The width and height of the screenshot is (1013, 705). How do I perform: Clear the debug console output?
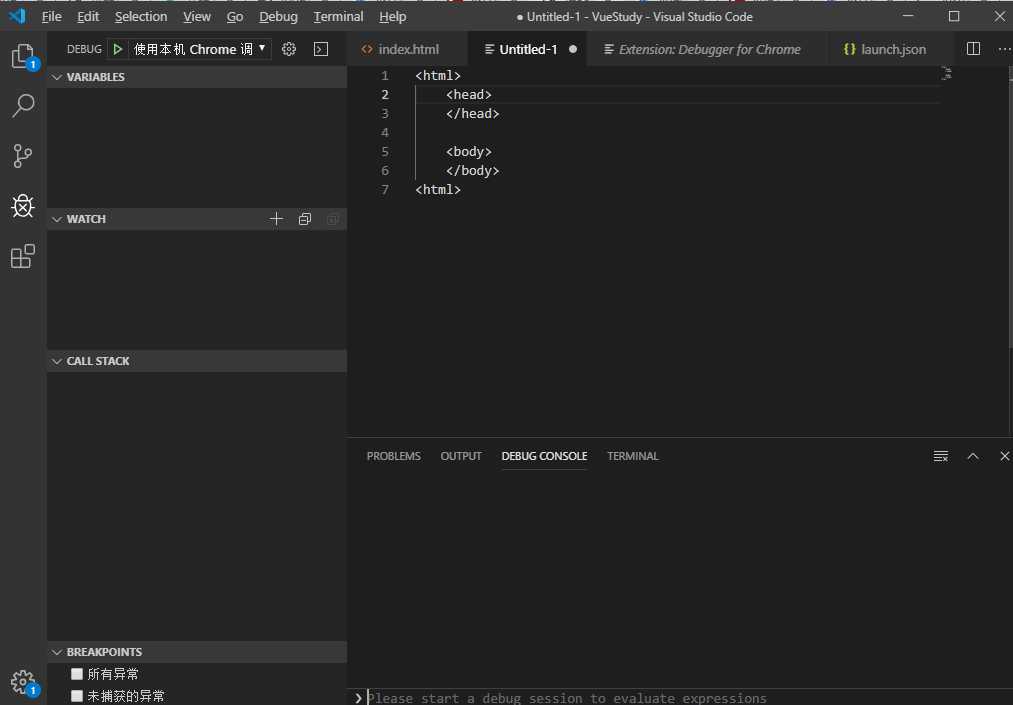[941, 456]
